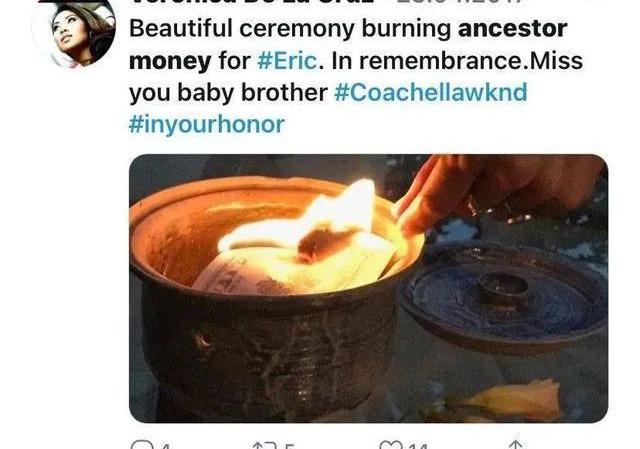Select the tweet text "Beautiful ceremony burning"
640x449 pixels.
(x=290, y=29)
